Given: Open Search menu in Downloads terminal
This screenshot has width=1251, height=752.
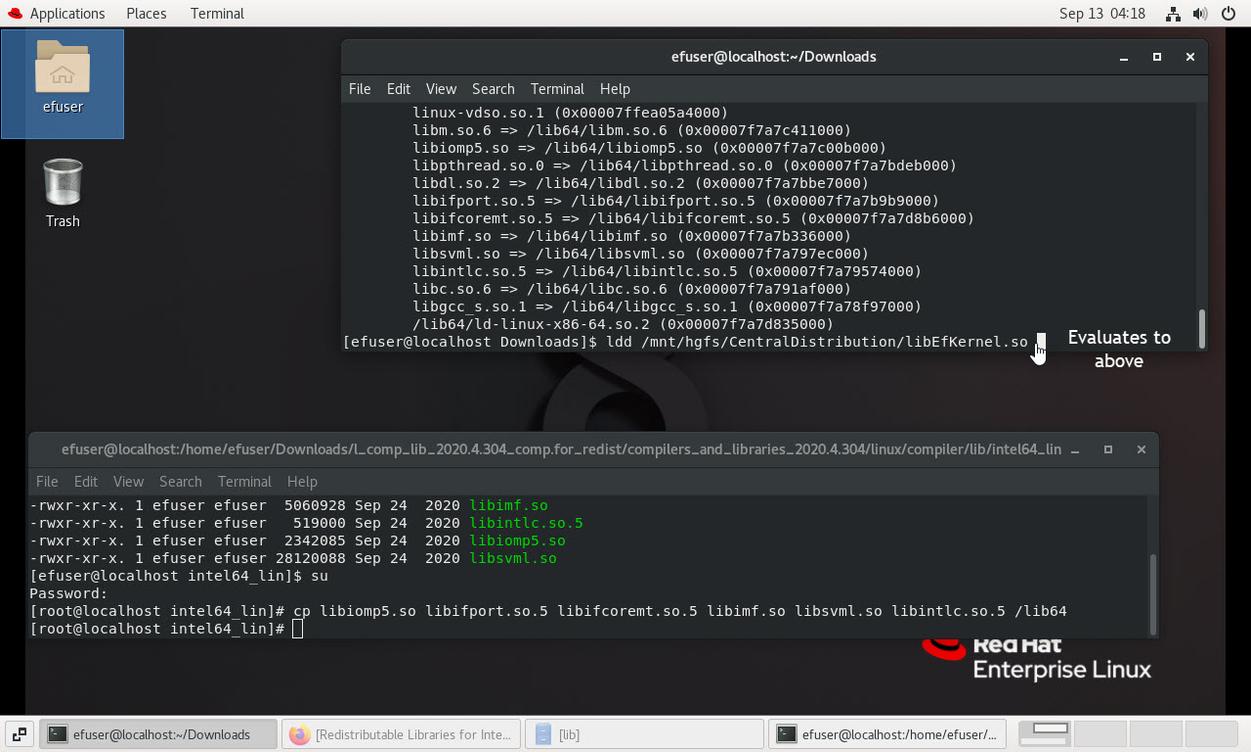Looking at the screenshot, I should click(x=493, y=89).
